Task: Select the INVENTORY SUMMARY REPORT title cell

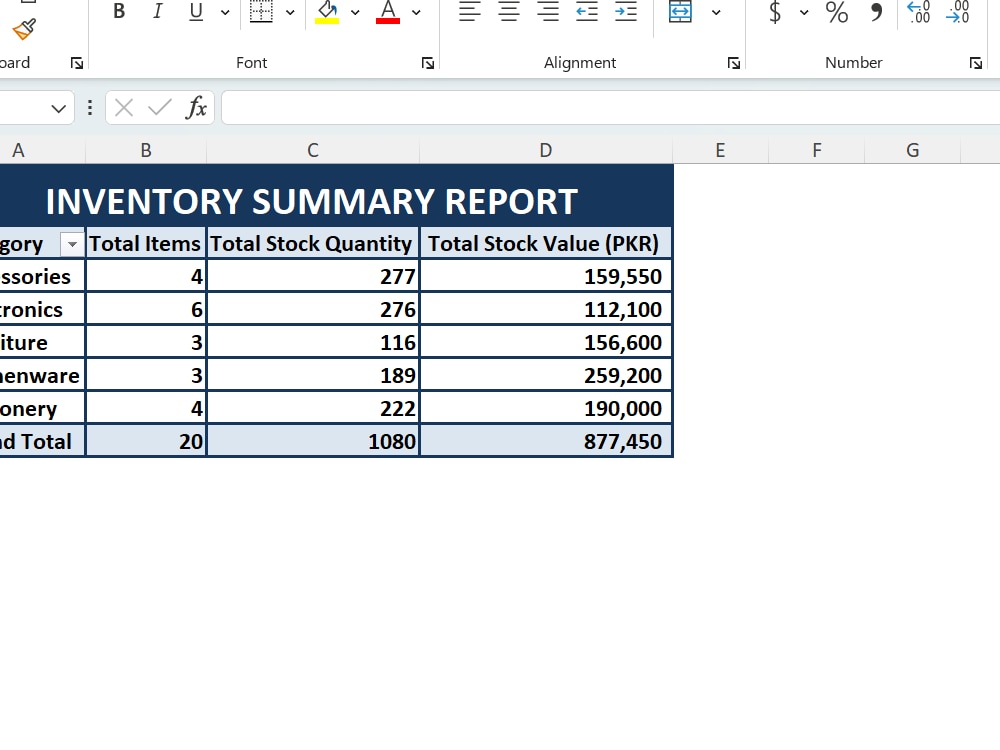Action: pos(336,196)
